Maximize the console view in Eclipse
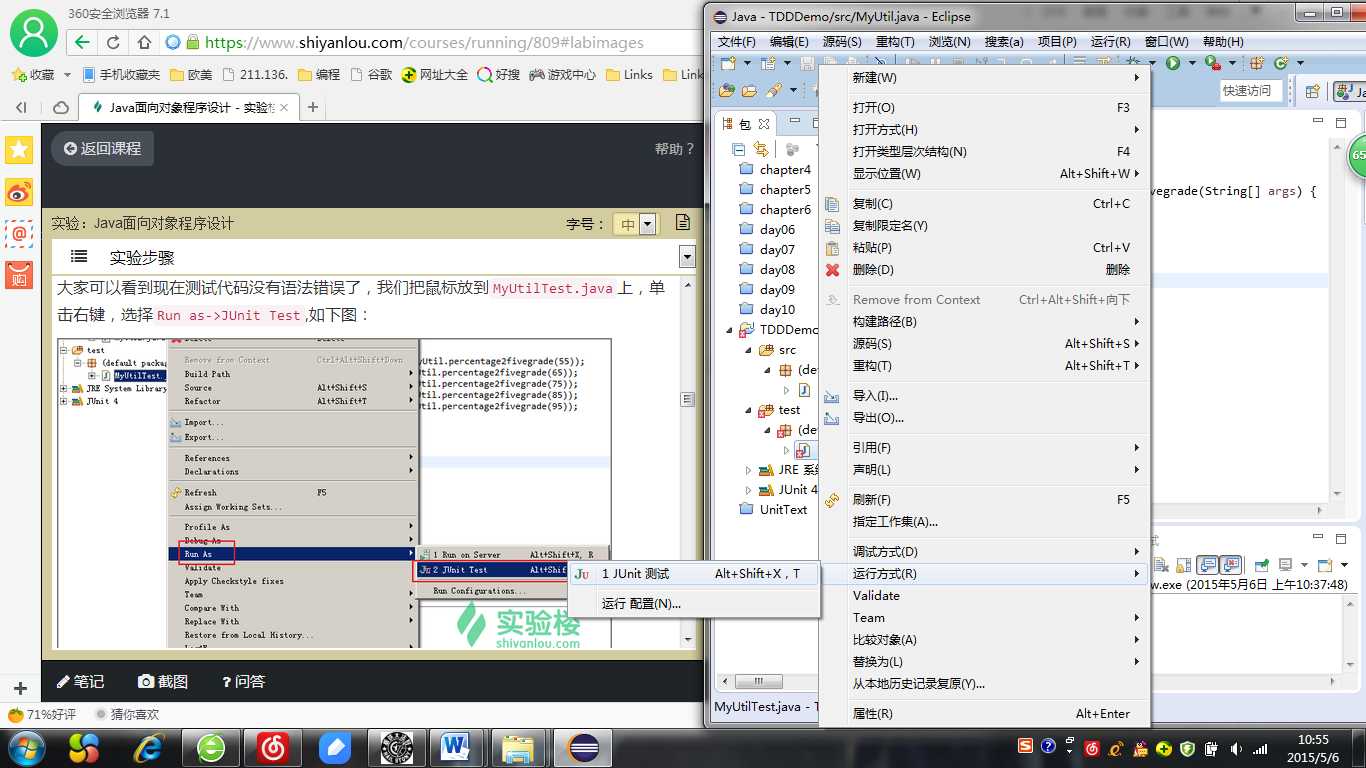The width and height of the screenshot is (1366, 768). [x=1341, y=541]
